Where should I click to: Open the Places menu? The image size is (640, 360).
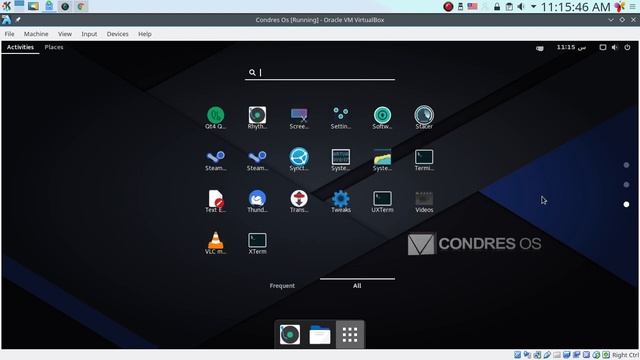[54, 47]
